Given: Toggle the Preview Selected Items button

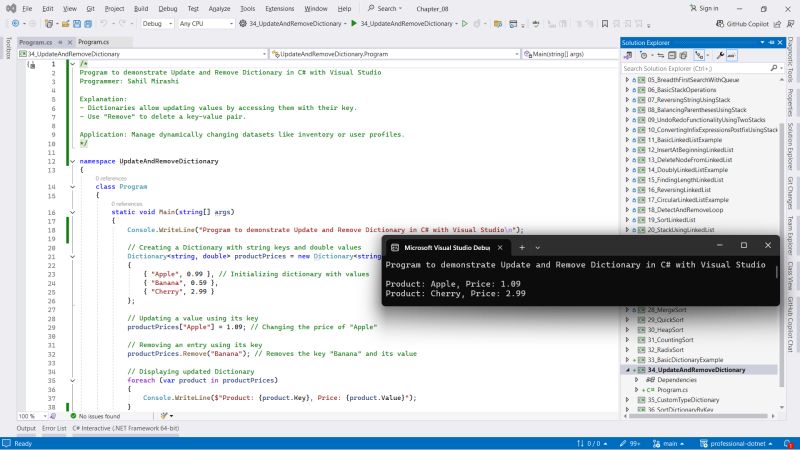Looking at the screenshot, I should pyautogui.click(x=731, y=55).
